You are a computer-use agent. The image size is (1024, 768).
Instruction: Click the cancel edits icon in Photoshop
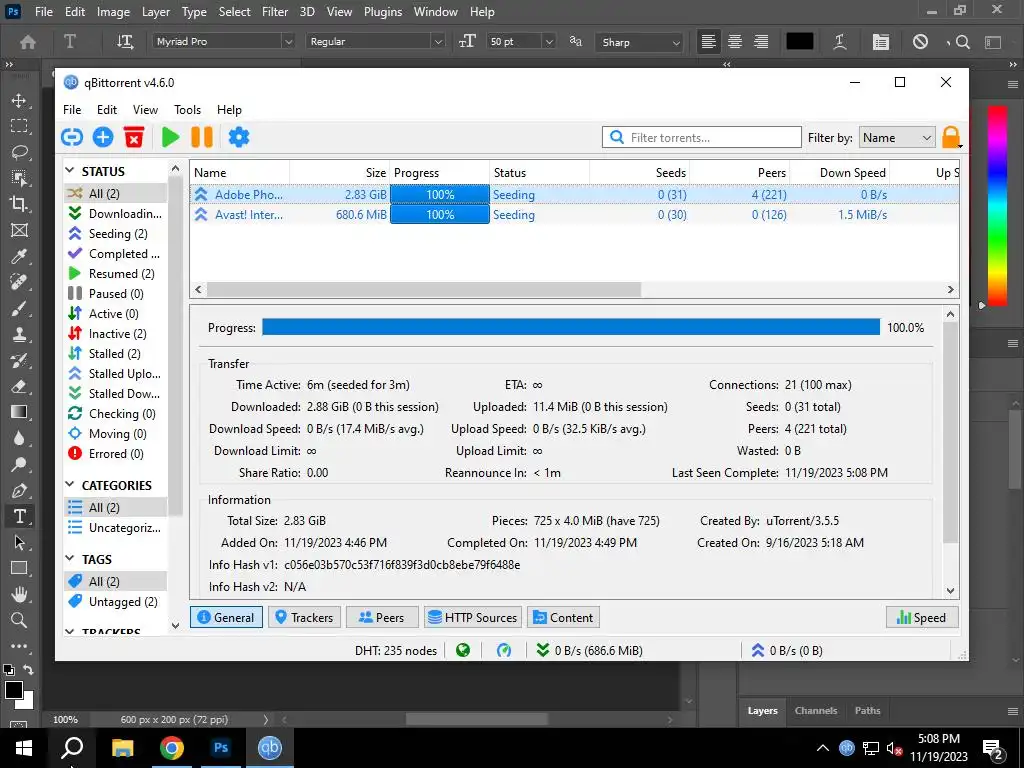920,42
